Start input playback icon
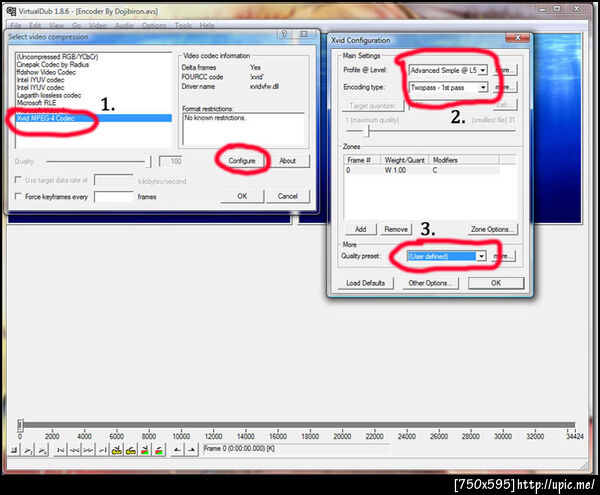Image resolution: width=600 pixels, height=495 pixels. 28,450
